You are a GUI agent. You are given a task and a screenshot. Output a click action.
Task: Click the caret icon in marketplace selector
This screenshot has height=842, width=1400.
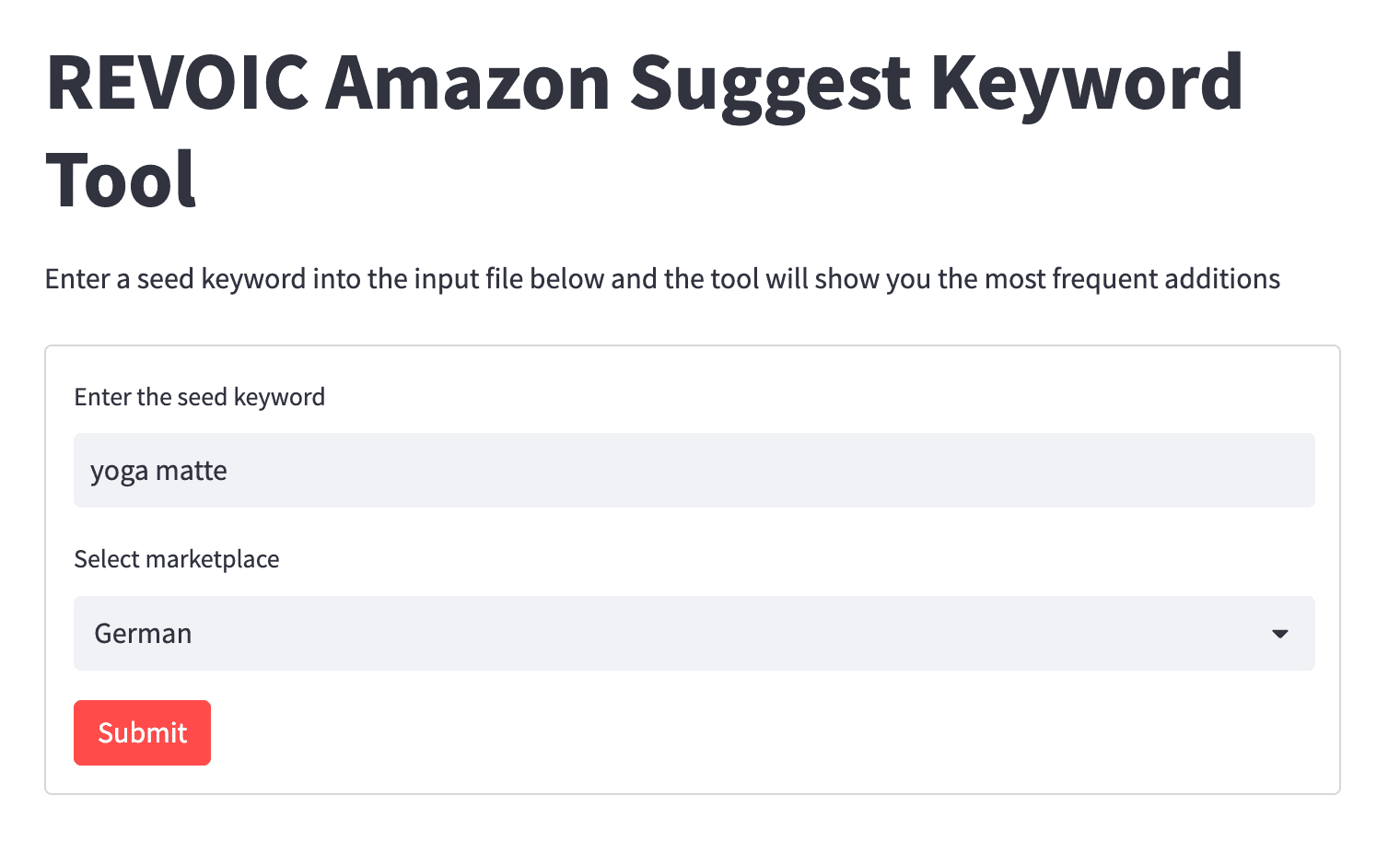click(x=1279, y=634)
